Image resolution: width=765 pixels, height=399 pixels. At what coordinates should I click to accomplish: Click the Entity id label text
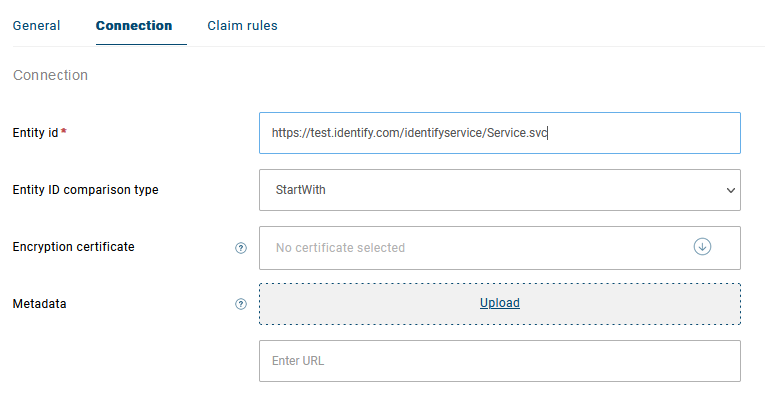[35, 133]
